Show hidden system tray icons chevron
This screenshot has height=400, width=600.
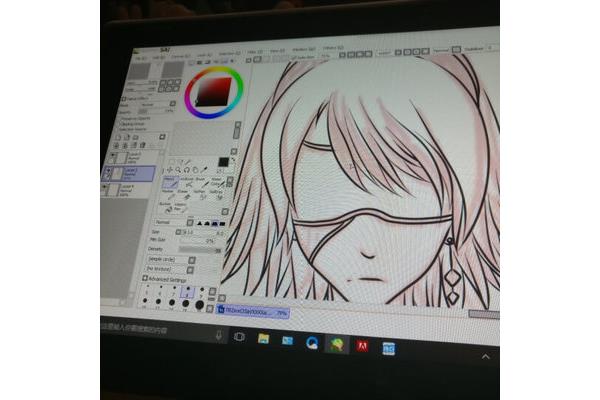(486, 356)
